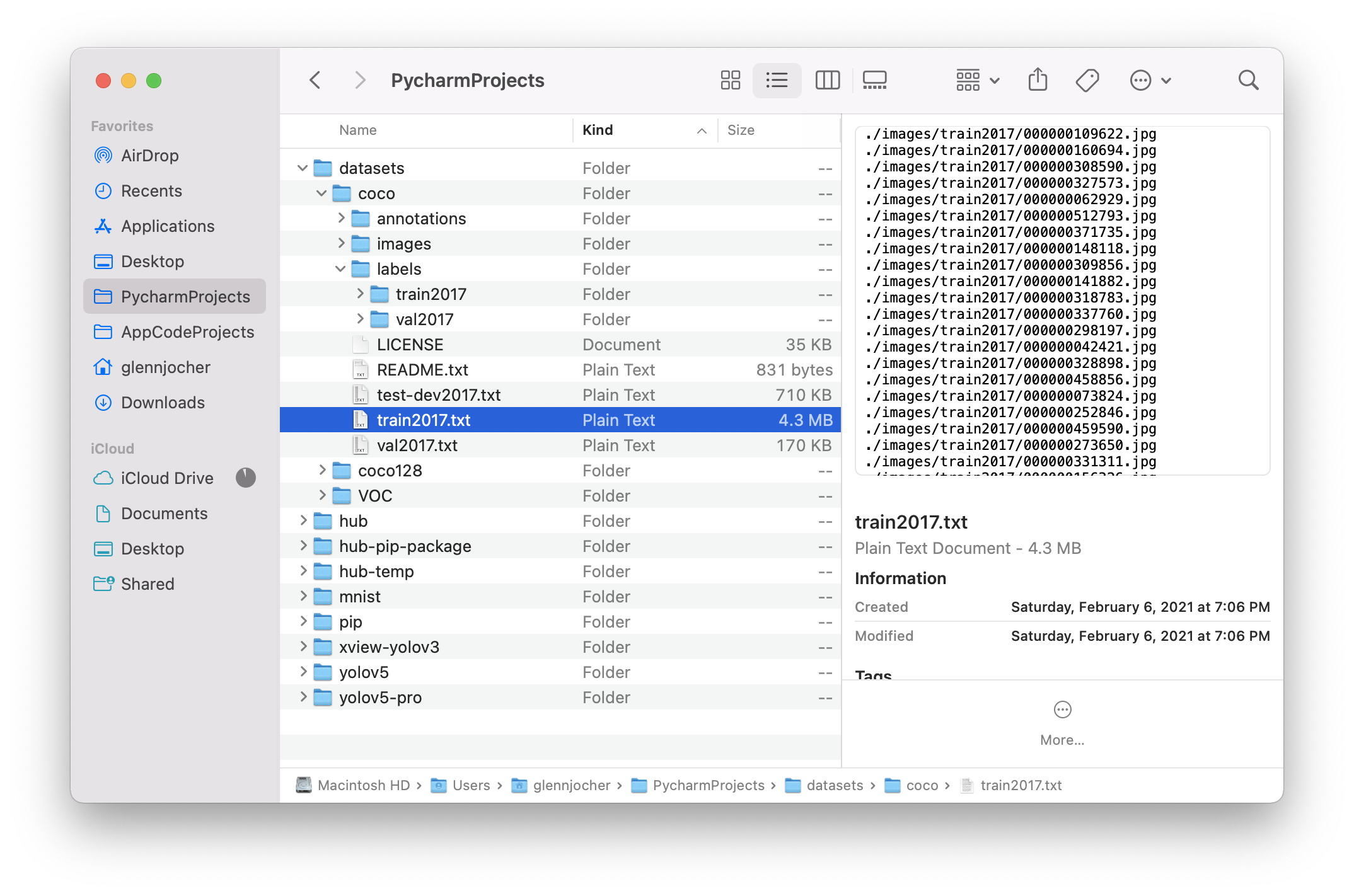Expand the annotations folder

pos(341,218)
